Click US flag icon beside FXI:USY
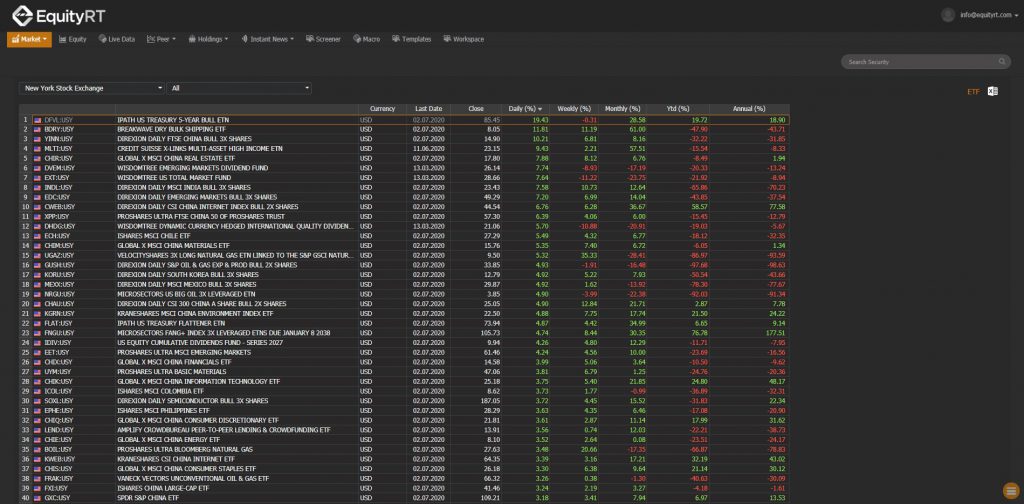The image size is (1024, 504). point(37,488)
